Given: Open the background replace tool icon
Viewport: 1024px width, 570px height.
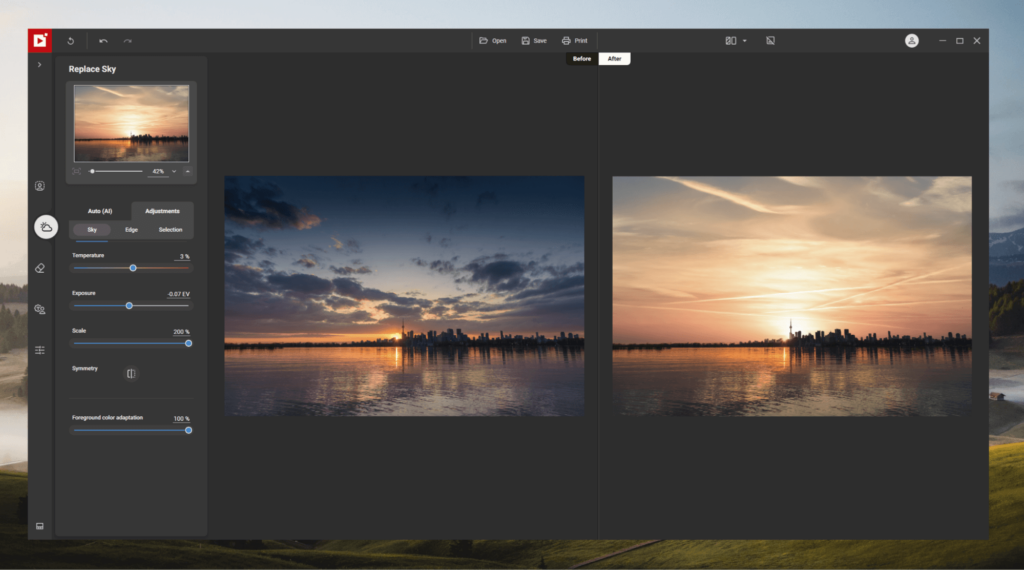Looking at the screenshot, I should coord(40,309).
